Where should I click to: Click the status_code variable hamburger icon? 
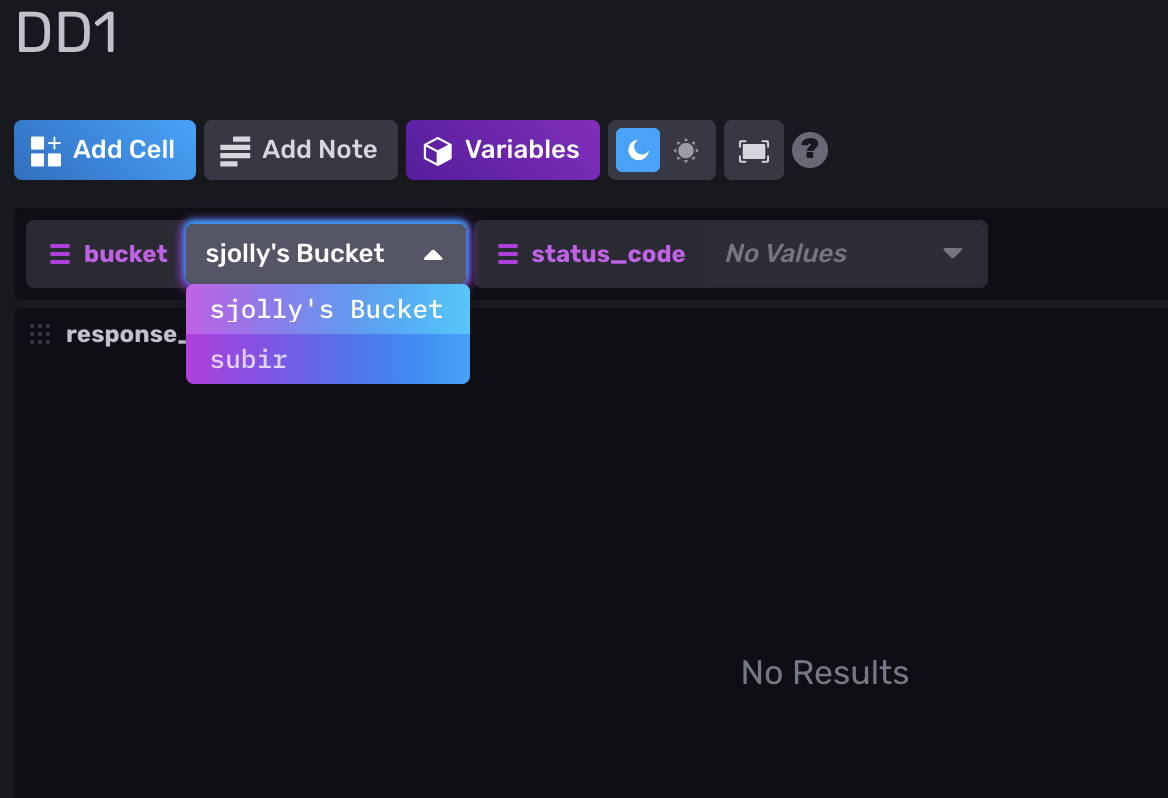tap(508, 253)
